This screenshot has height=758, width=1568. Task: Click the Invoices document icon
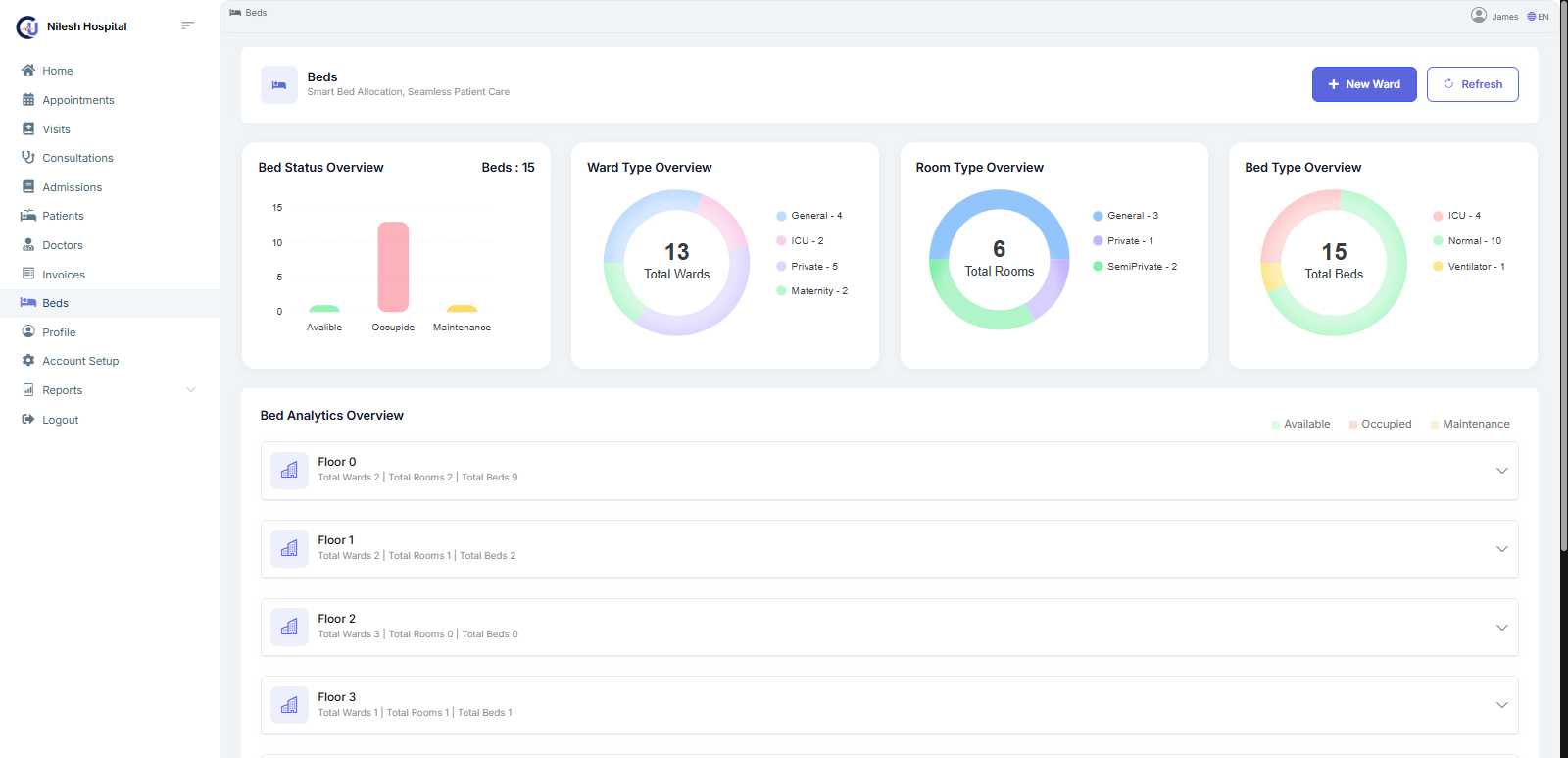click(28, 274)
